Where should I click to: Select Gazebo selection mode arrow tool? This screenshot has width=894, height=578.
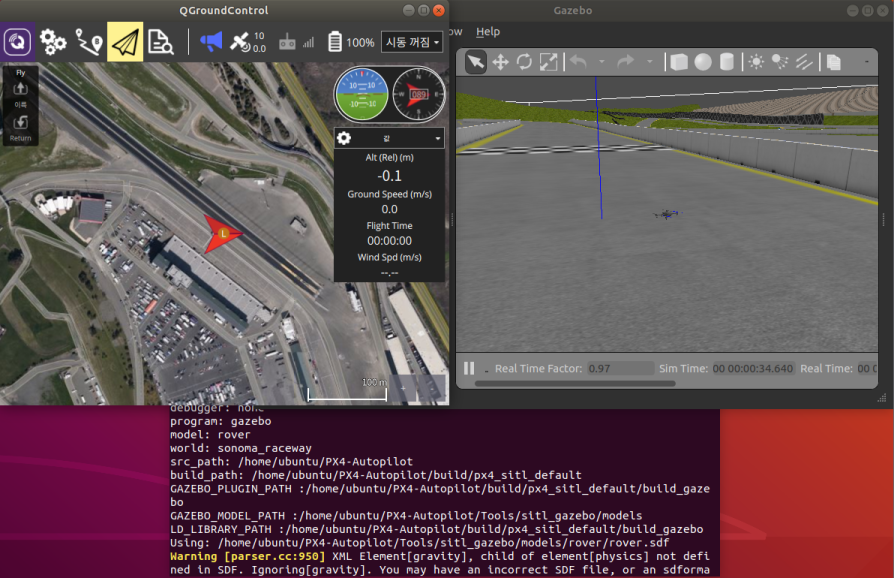[x=476, y=62]
